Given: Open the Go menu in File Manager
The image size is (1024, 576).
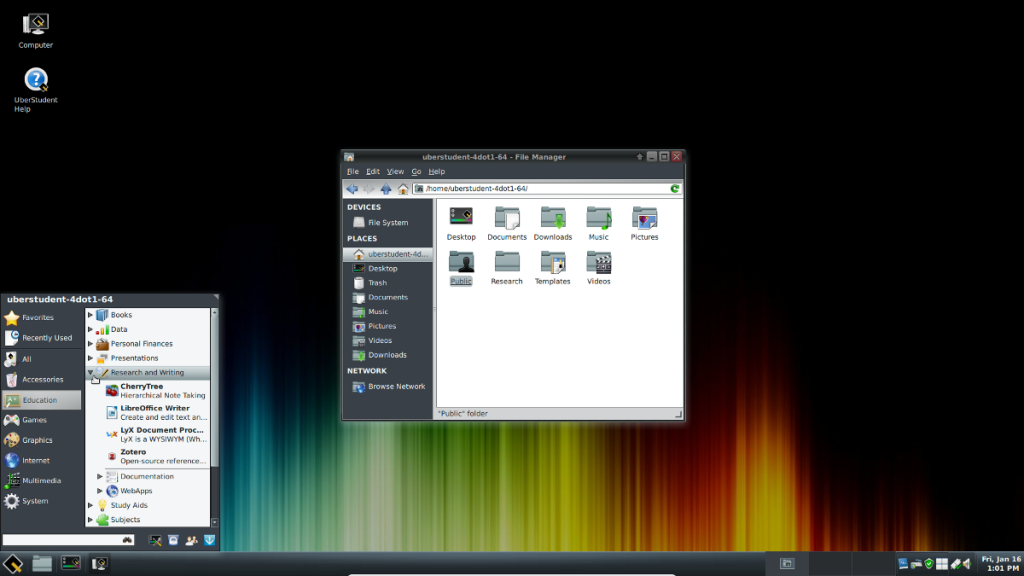Looking at the screenshot, I should coord(416,172).
